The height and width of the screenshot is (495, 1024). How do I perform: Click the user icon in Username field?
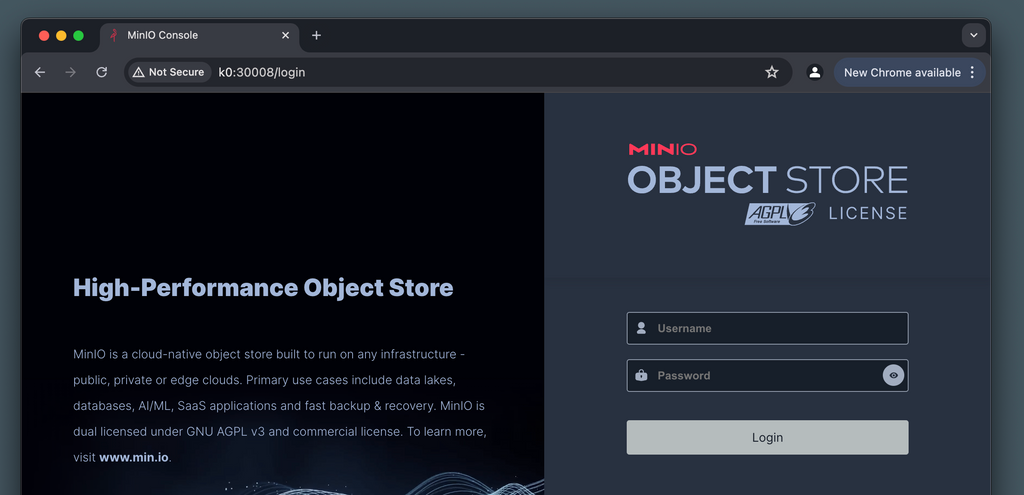click(641, 328)
